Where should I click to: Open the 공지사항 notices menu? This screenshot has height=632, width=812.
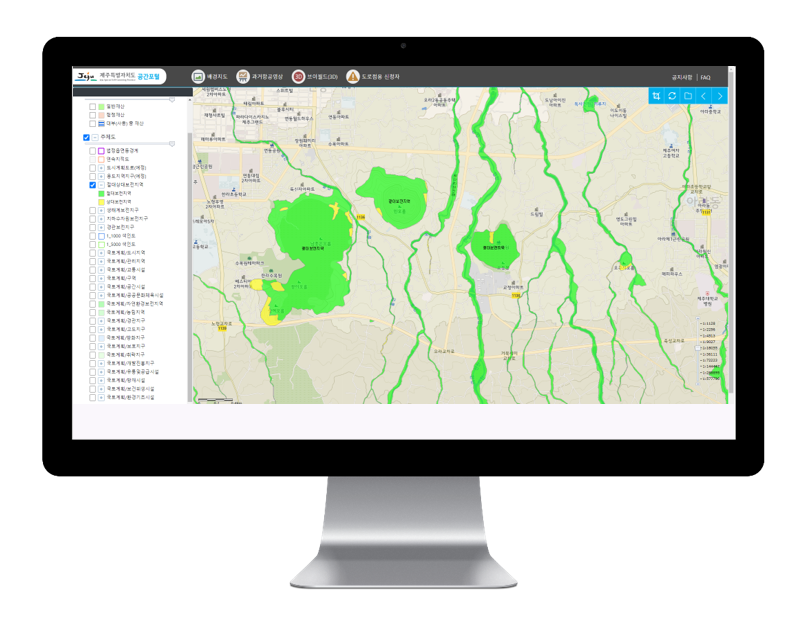pyautogui.click(x=681, y=77)
